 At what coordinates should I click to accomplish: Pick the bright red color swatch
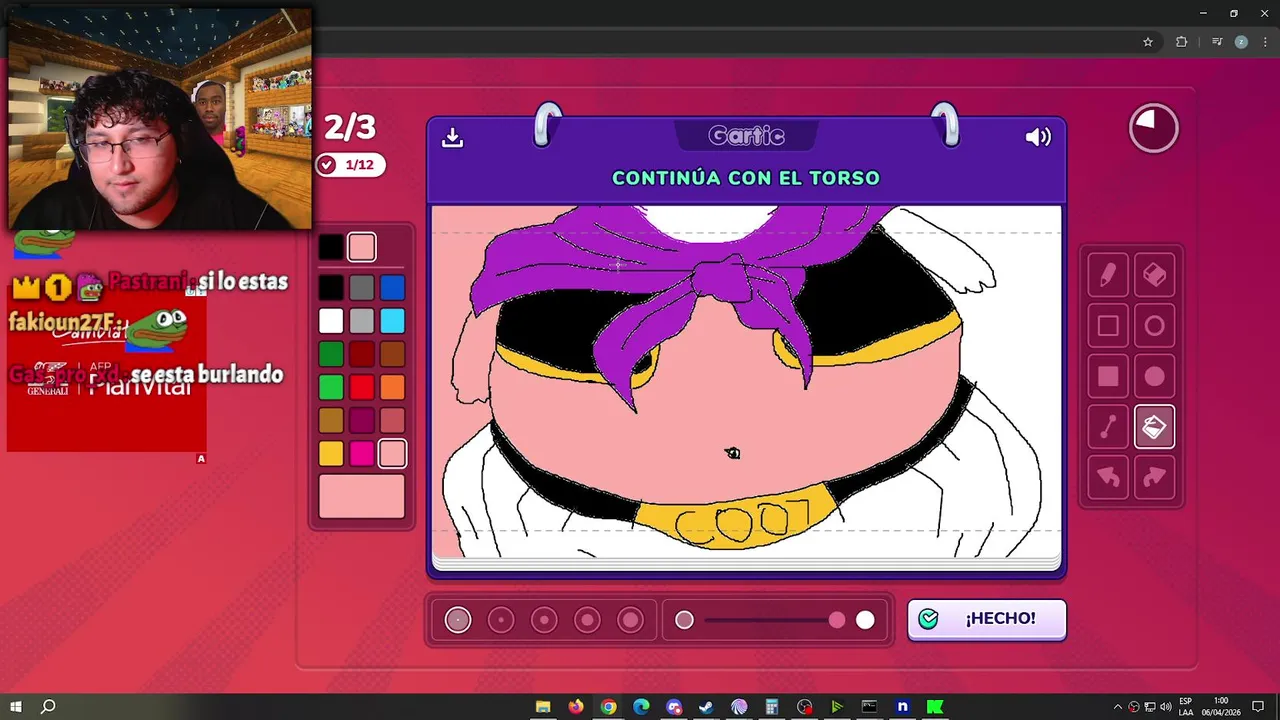point(362,387)
